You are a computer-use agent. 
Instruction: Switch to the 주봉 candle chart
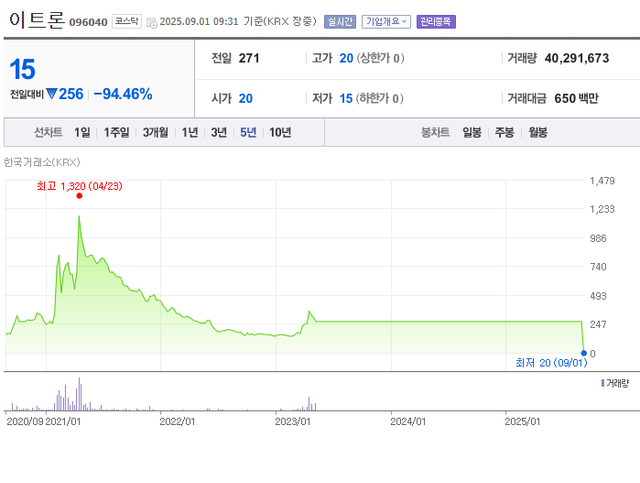pyautogui.click(x=504, y=132)
